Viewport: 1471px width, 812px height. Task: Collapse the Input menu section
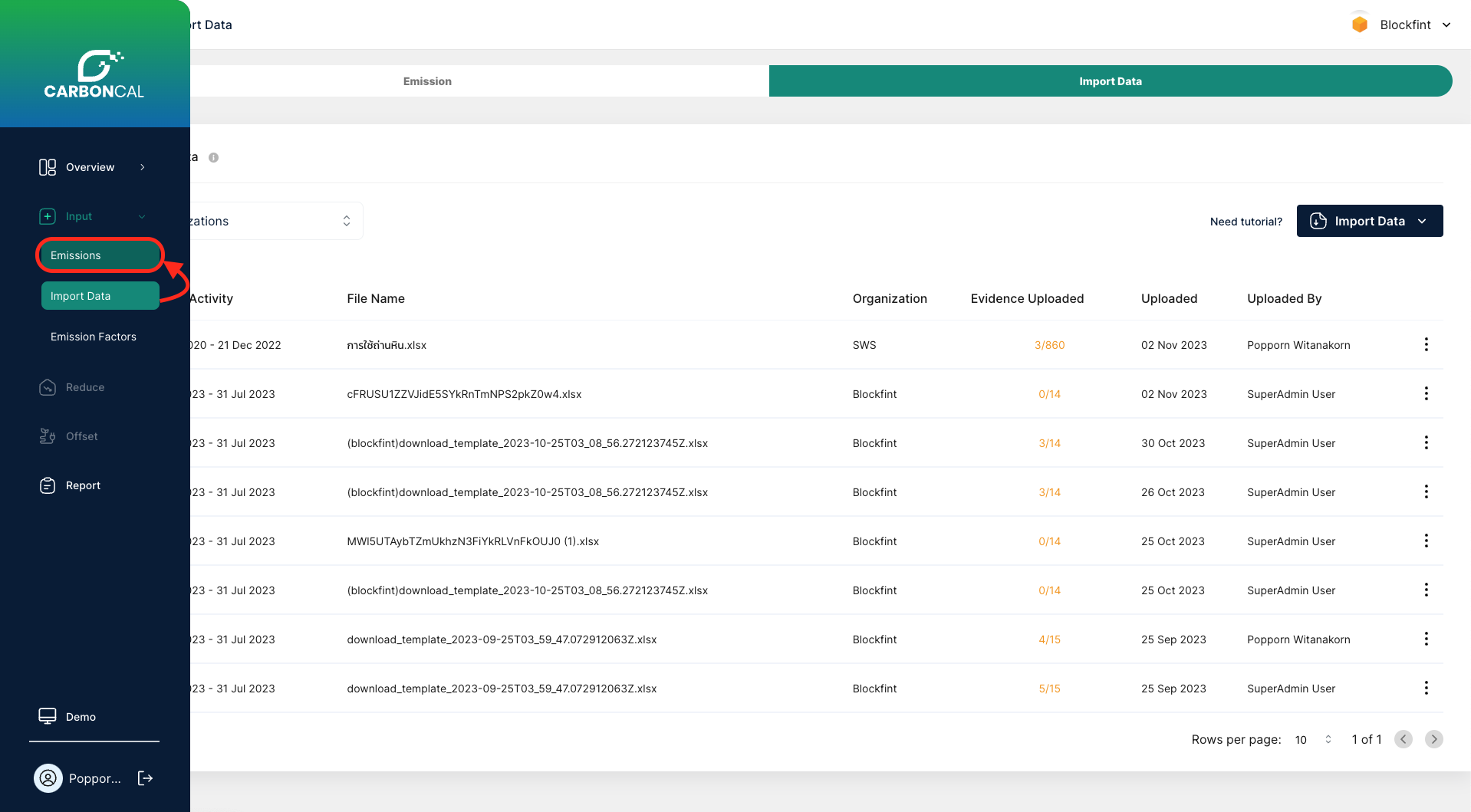pos(142,216)
